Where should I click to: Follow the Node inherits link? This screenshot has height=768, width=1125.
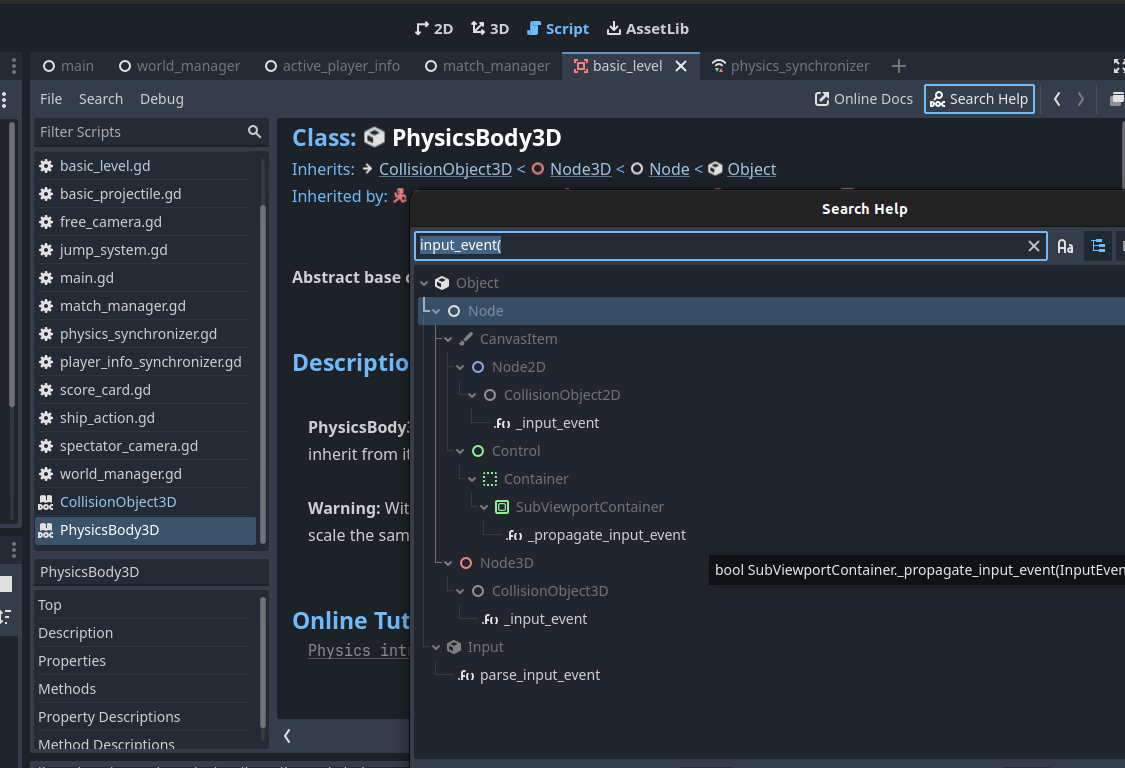tap(669, 169)
